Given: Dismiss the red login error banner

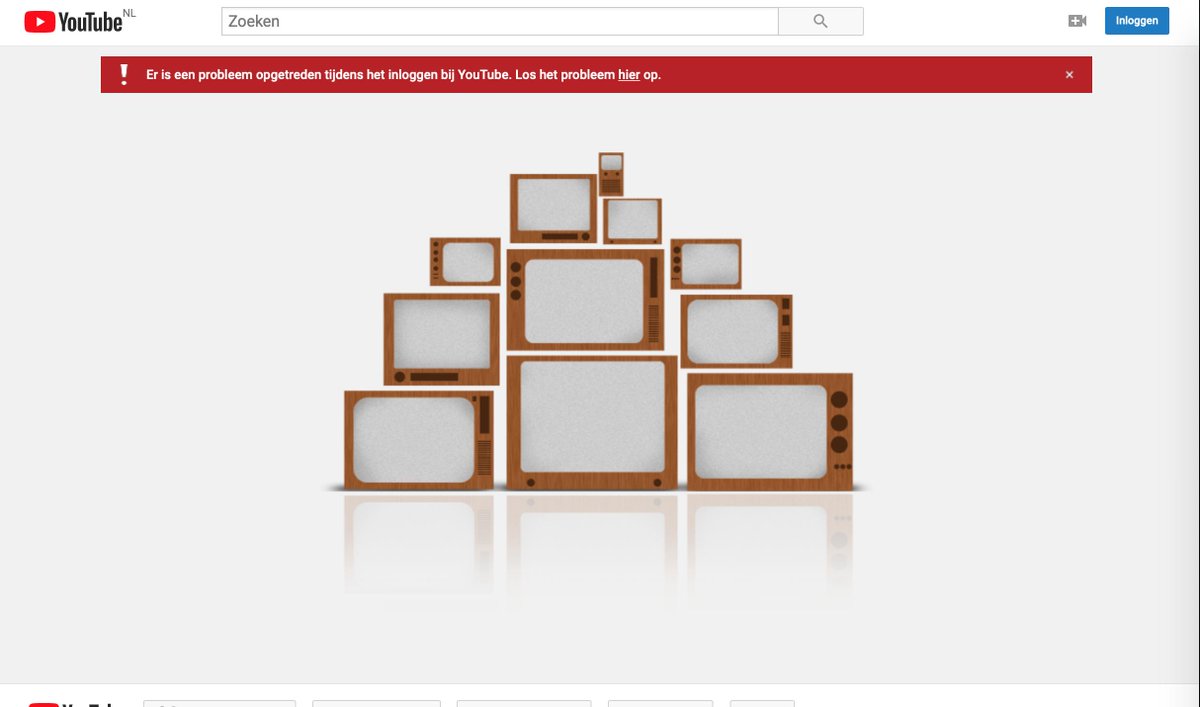Looking at the screenshot, I should (x=1069, y=75).
